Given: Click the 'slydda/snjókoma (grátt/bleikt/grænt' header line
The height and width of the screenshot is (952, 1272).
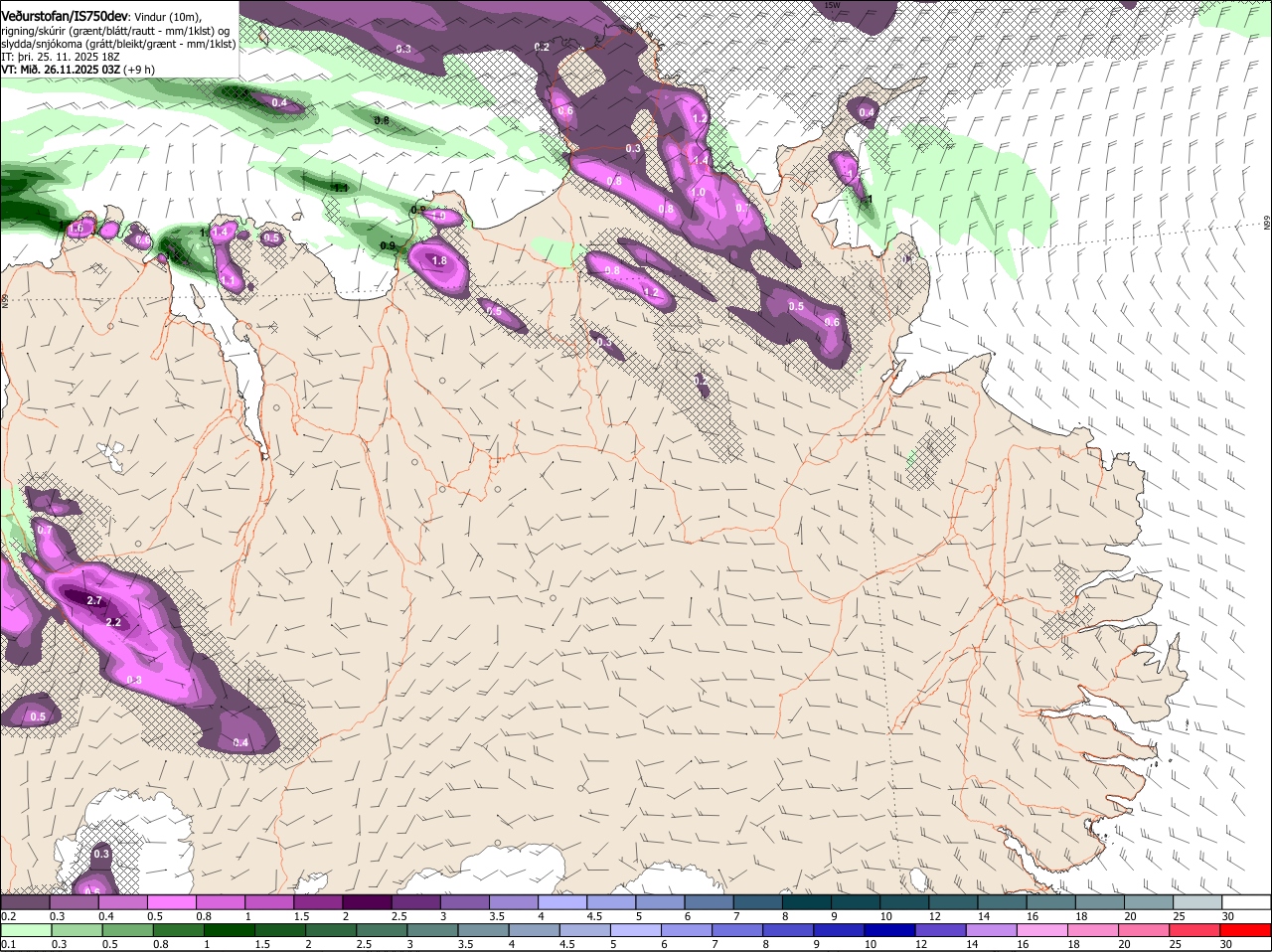Looking at the screenshot, I should 118,44.
